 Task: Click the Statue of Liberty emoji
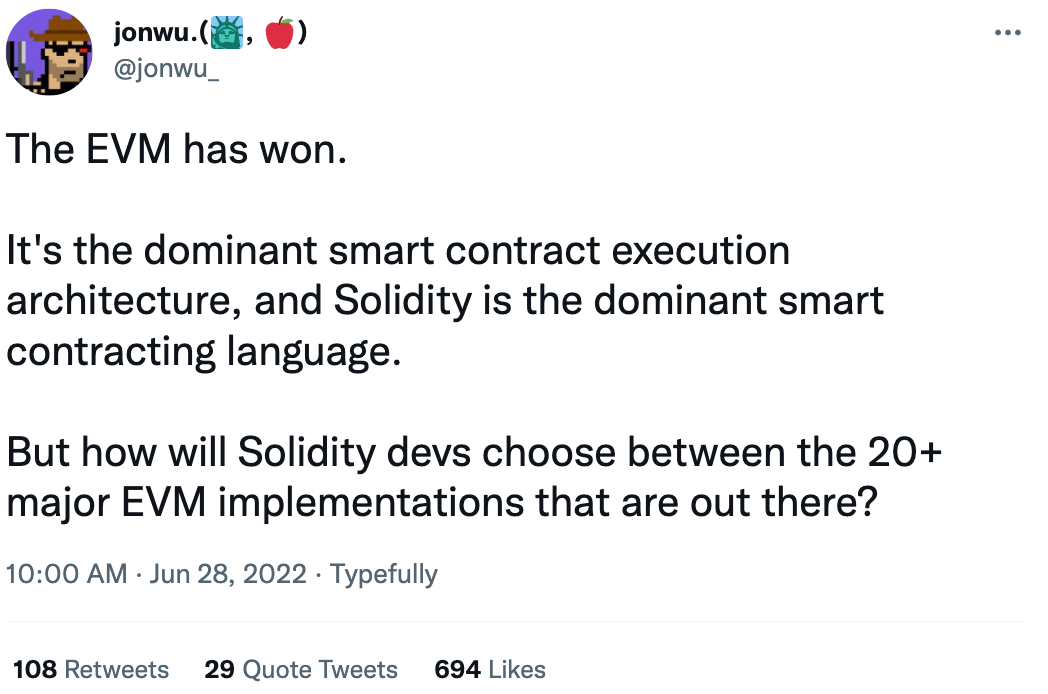tap(226, 33)
